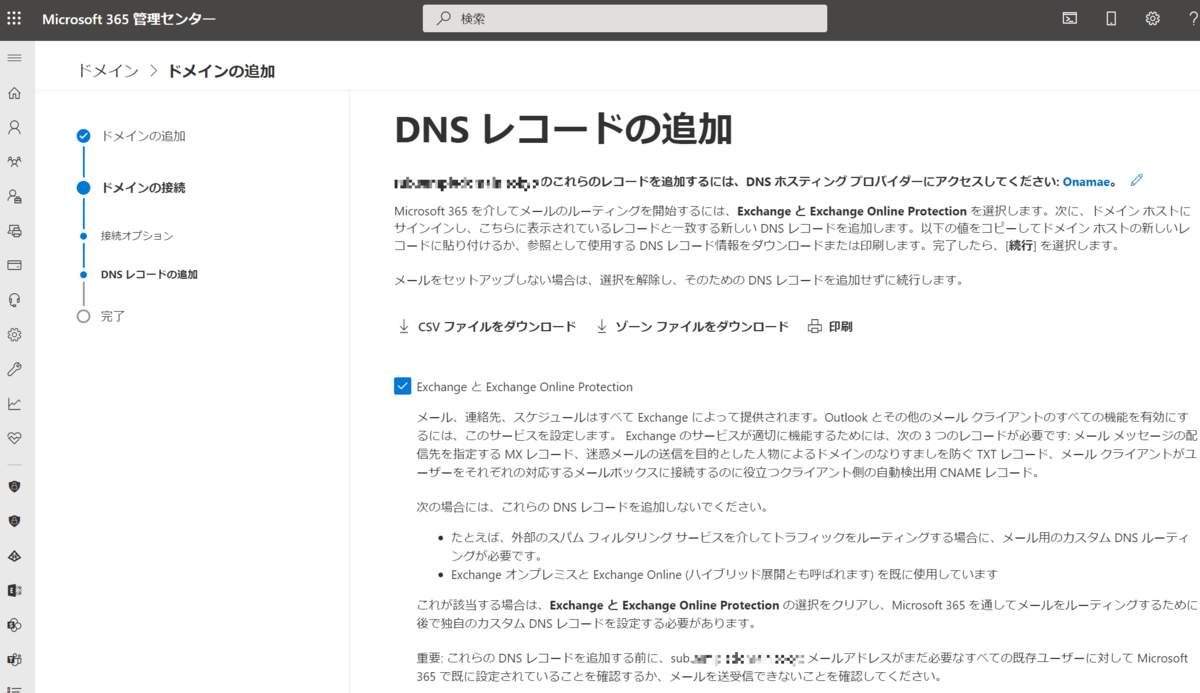Edit the DNS hosting provider with the pencil icon

coord(1136,180)
